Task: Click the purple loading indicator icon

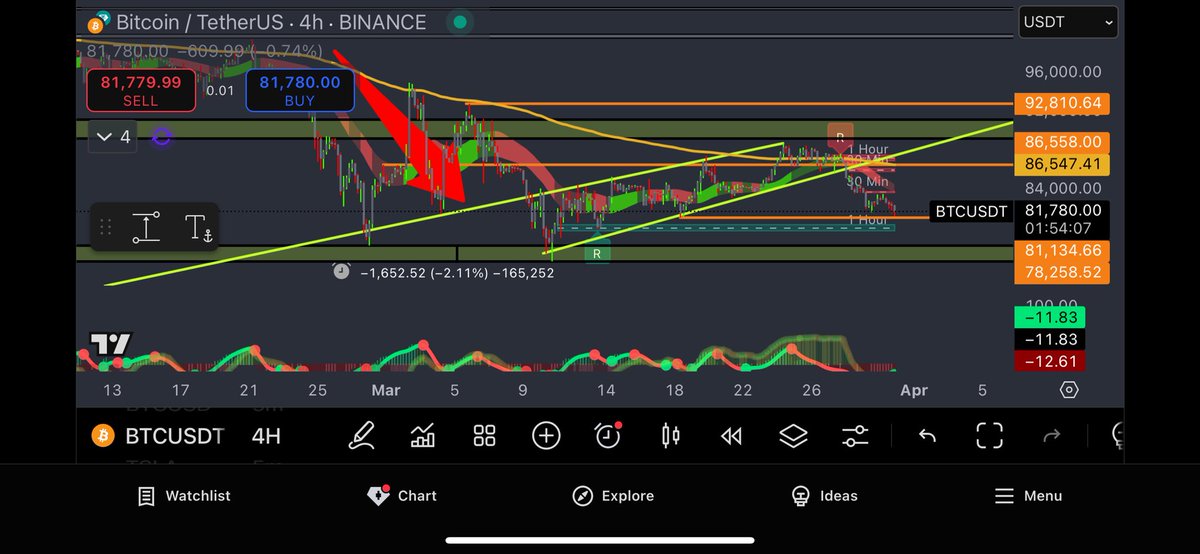Action: [162, 137]
